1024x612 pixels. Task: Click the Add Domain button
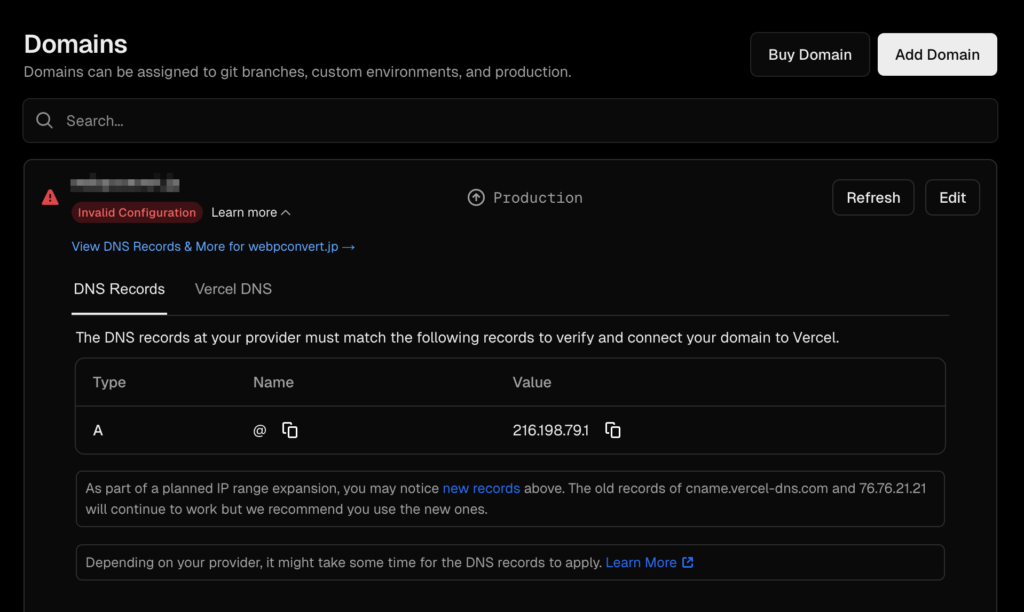(937, 55)
